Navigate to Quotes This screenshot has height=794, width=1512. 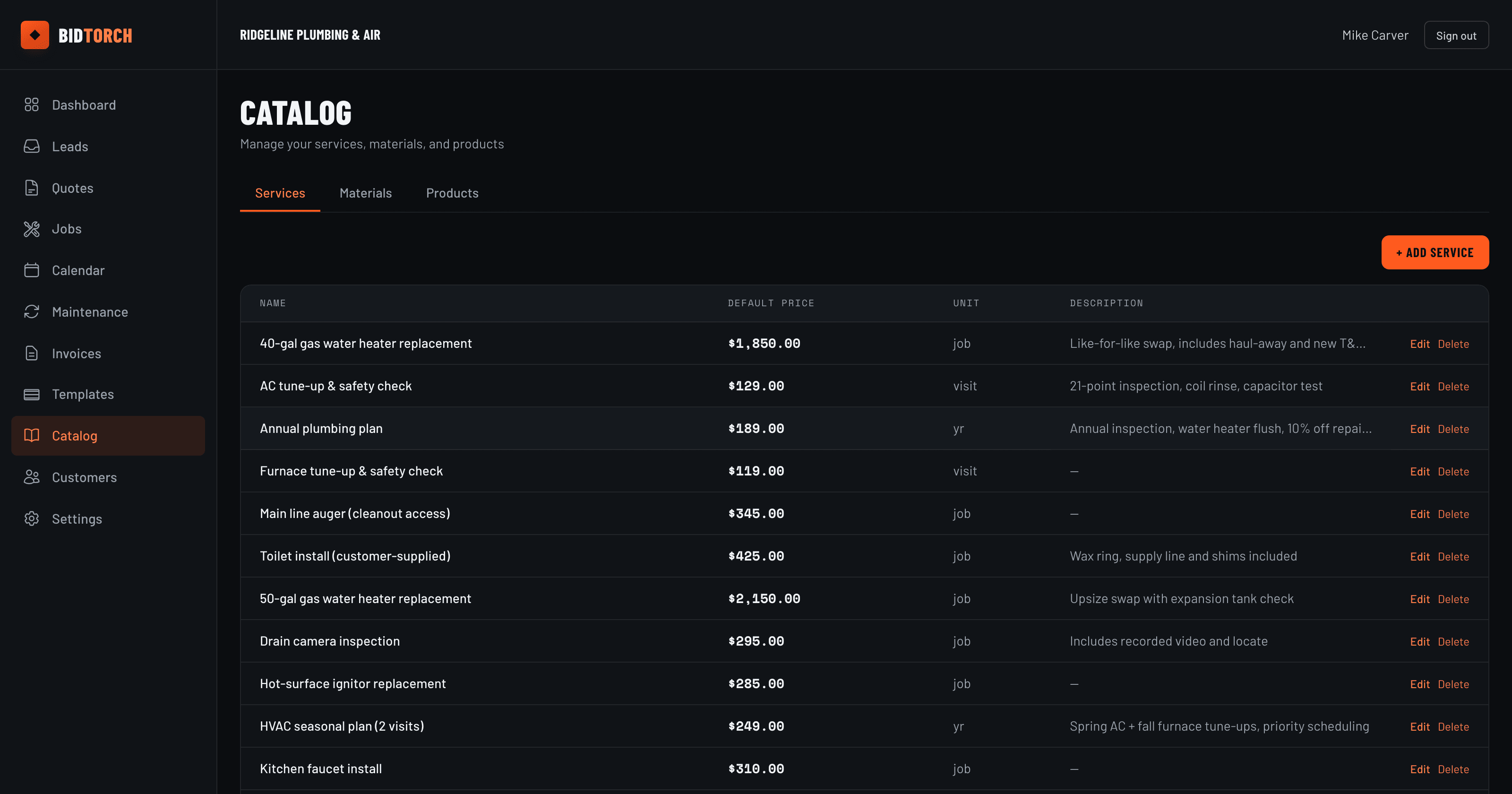[x=108, y=188]
